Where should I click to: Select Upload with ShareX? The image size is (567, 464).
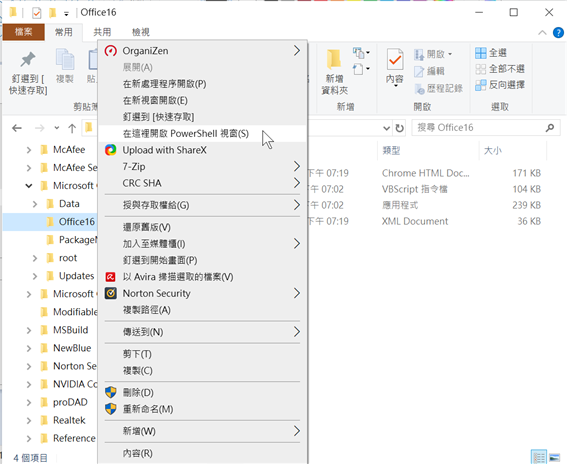pyautogui.click(x=202, y=150)
